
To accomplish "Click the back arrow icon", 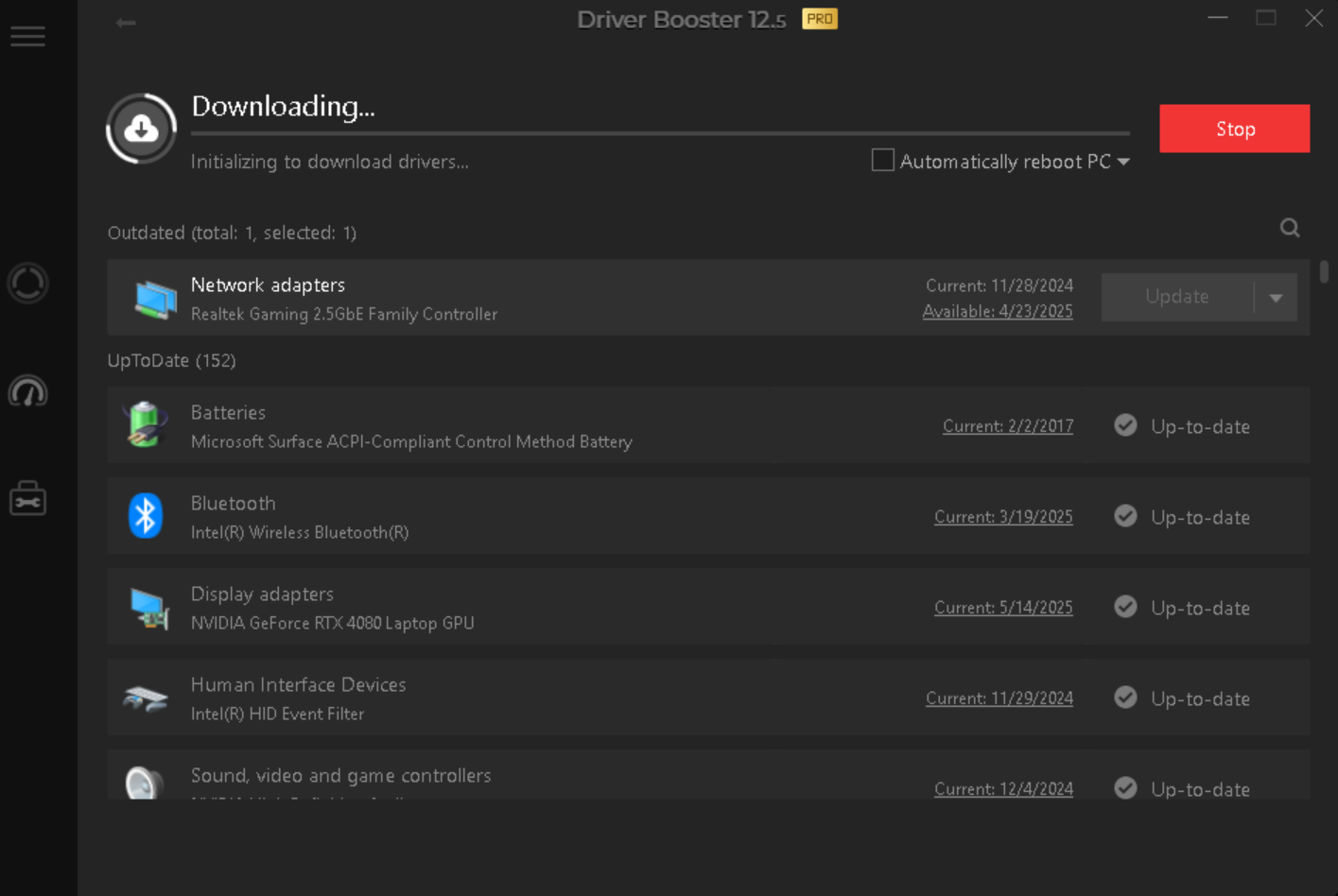I will tap(126, 22).
